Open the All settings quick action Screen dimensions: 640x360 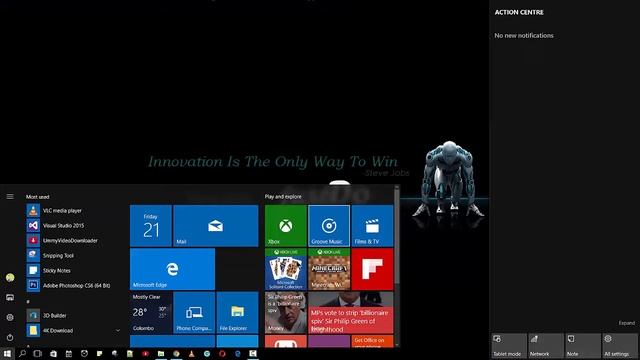click(620, 346)
